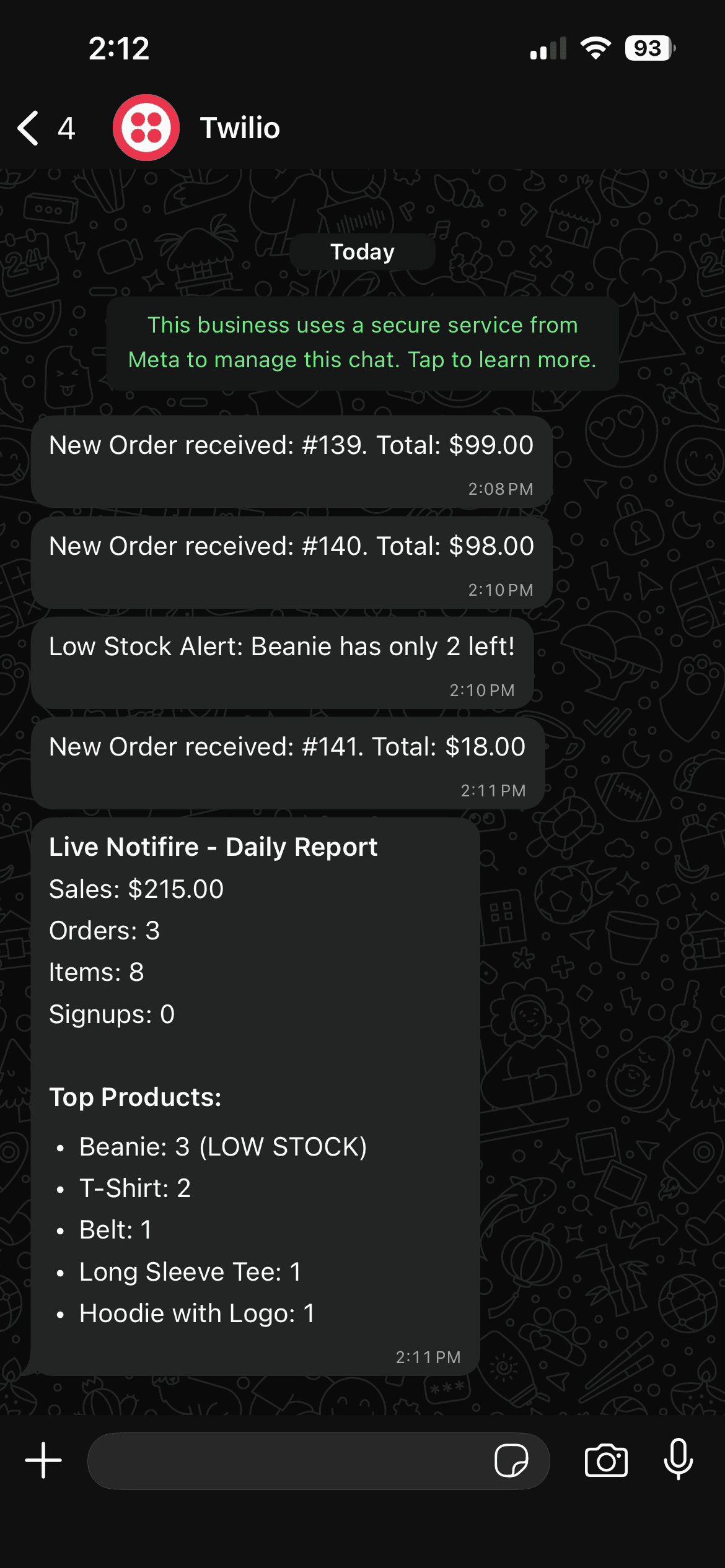Tap the clock showing 2:12 in status bar
Screen dimensions: 725x1568
[x=120, y=48]
